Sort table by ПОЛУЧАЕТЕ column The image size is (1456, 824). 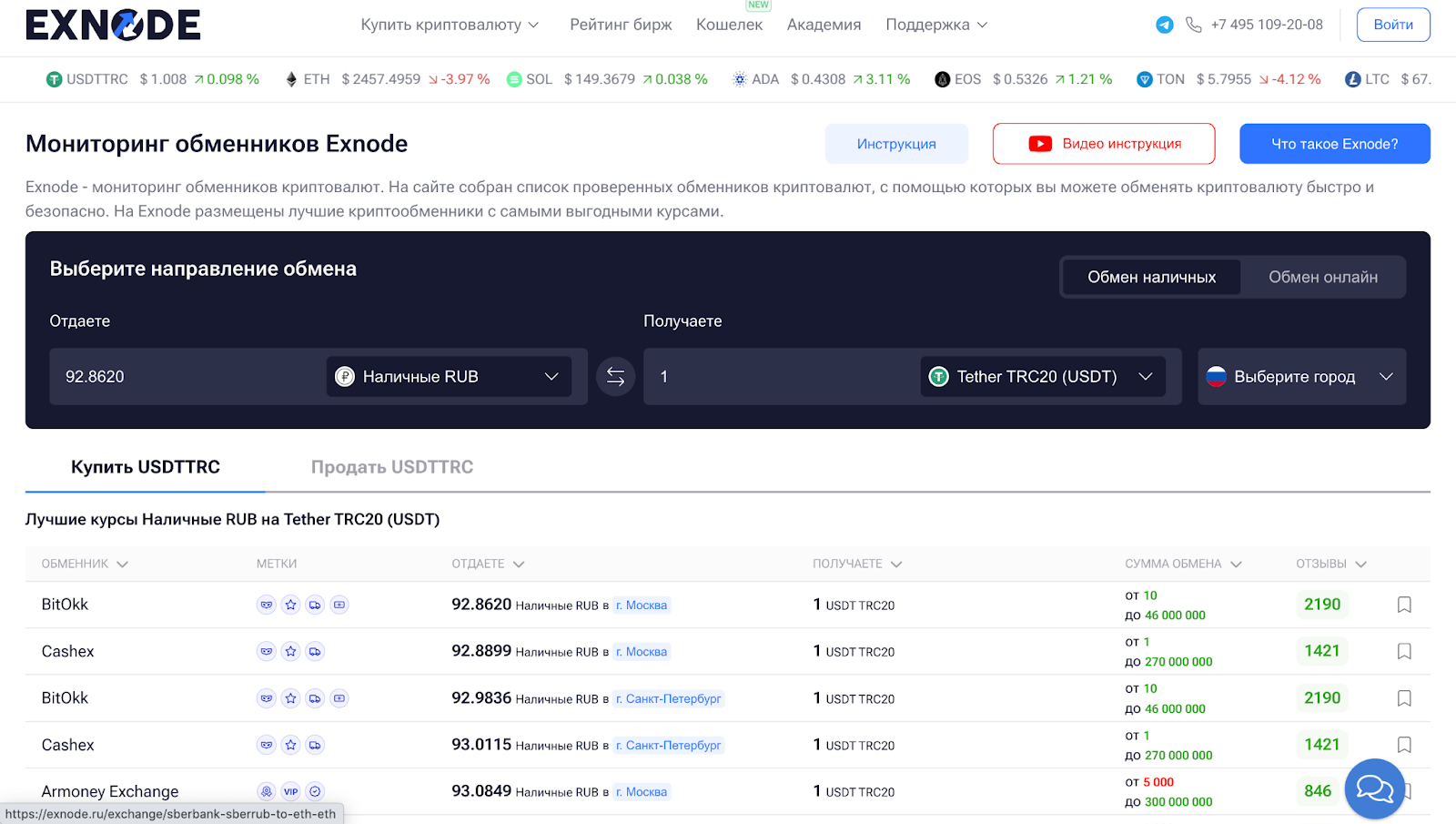tap(857, 564)
